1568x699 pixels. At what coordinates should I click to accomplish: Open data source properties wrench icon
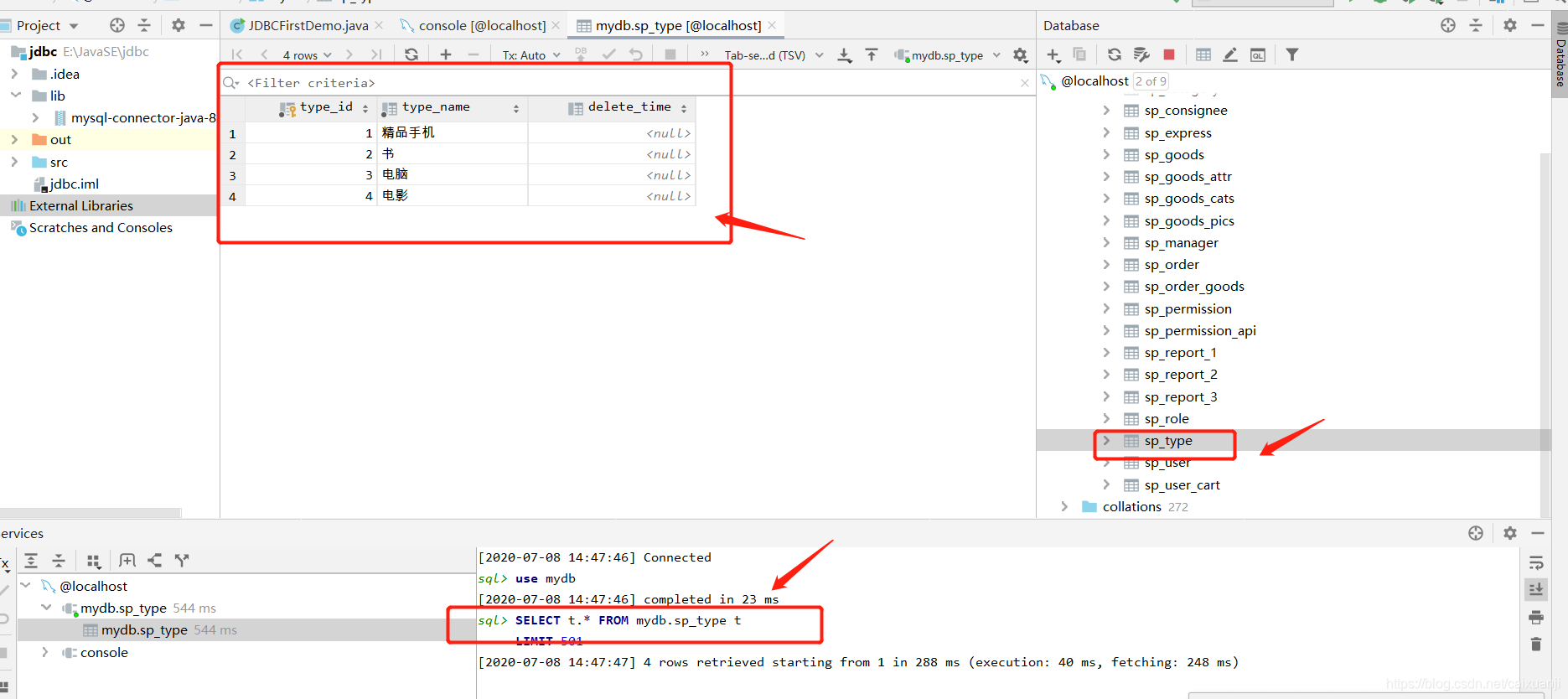click(x=1141, y=54)
